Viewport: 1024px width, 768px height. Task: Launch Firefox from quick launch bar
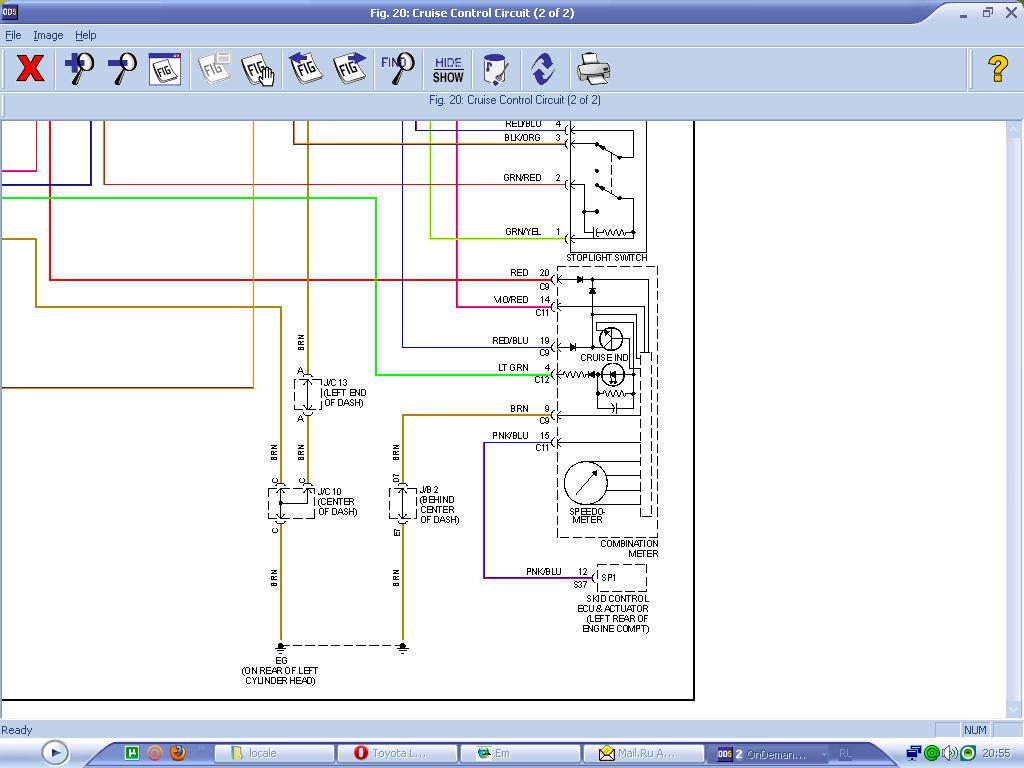(x=178, y=753)
